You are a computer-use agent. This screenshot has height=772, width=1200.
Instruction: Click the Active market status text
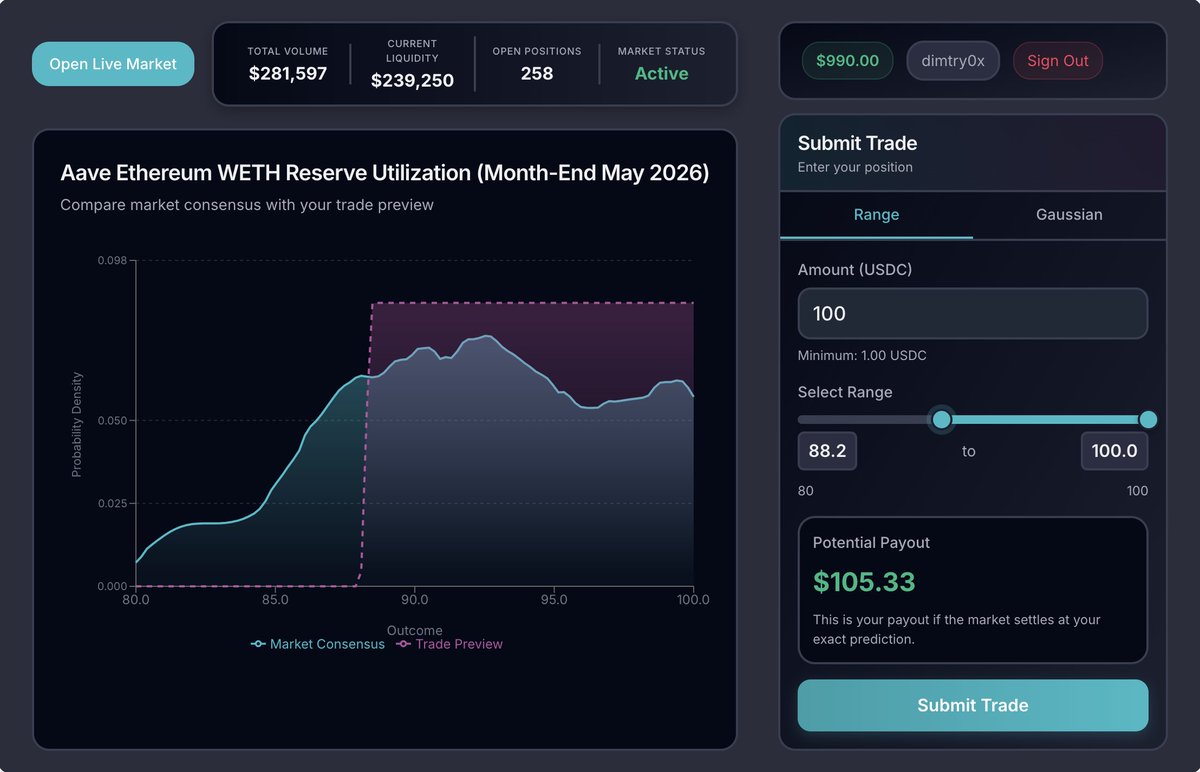point(661,73)
